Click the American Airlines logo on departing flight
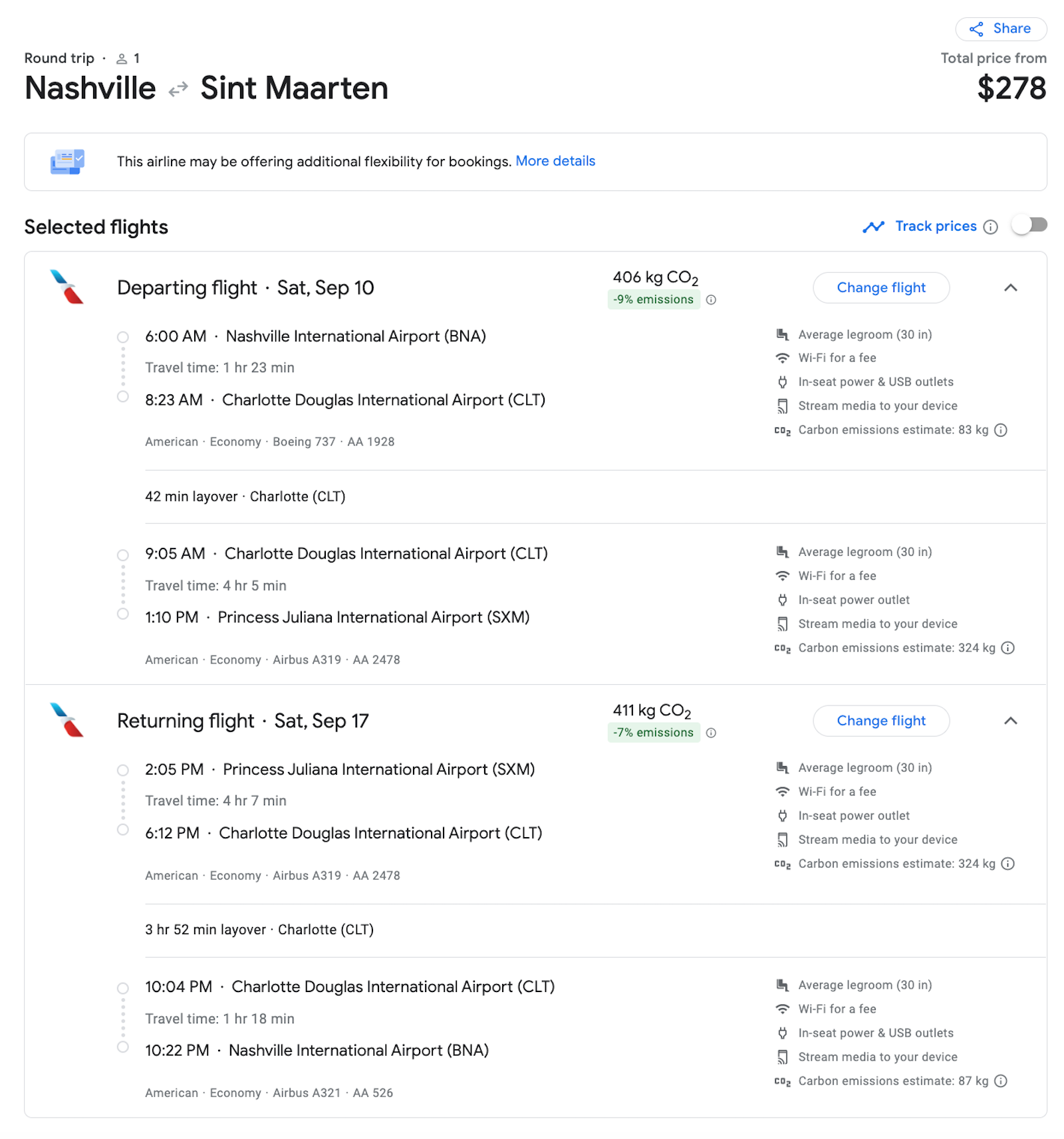This screenshot has height=1139, width=1064. [66, 287]
